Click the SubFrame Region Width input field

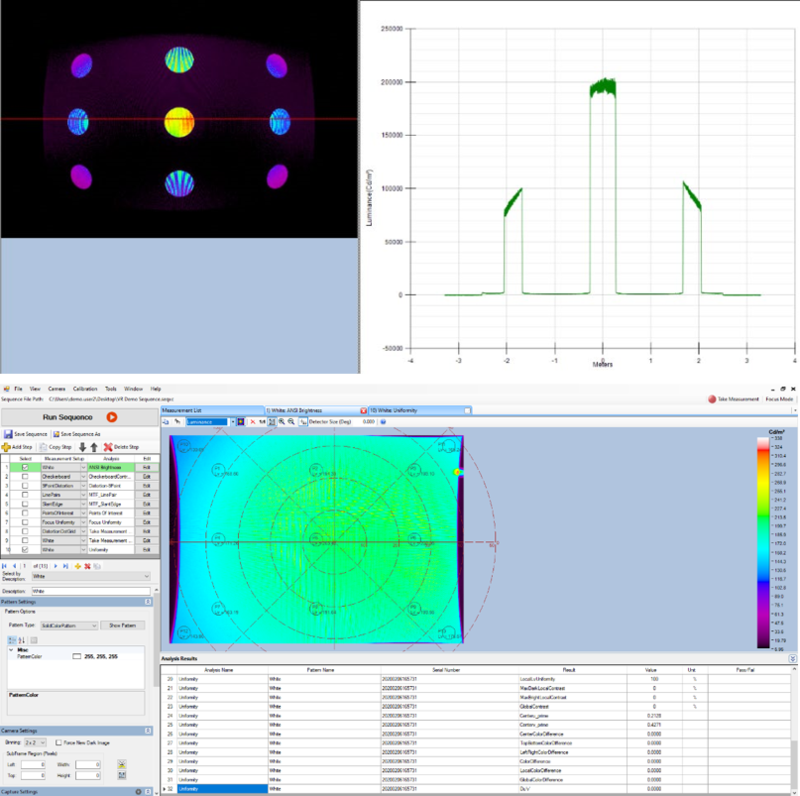pyautogui.click(x=88, y=764)
